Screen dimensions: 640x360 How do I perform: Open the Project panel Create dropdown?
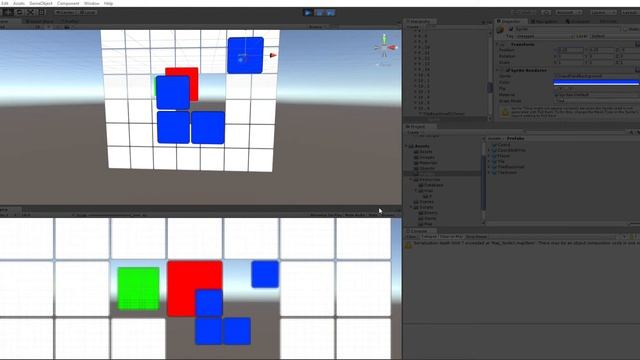click(x=413, y=132)
